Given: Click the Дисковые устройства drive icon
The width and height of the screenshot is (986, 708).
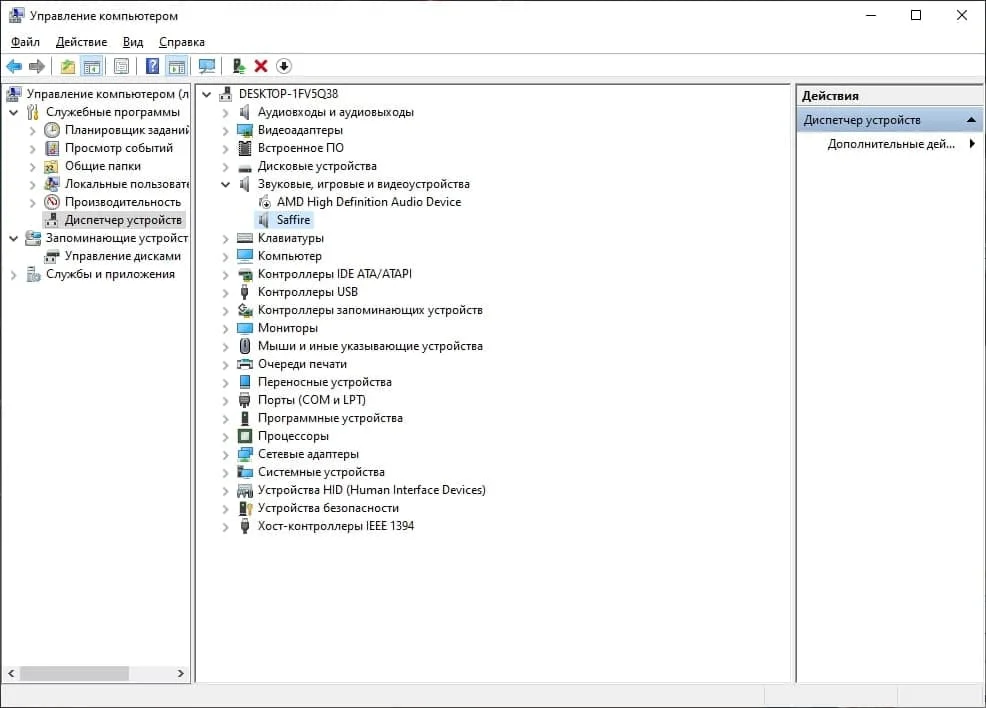Looking at the screenshot, I should pyautogui.click(x=245, y=167).
